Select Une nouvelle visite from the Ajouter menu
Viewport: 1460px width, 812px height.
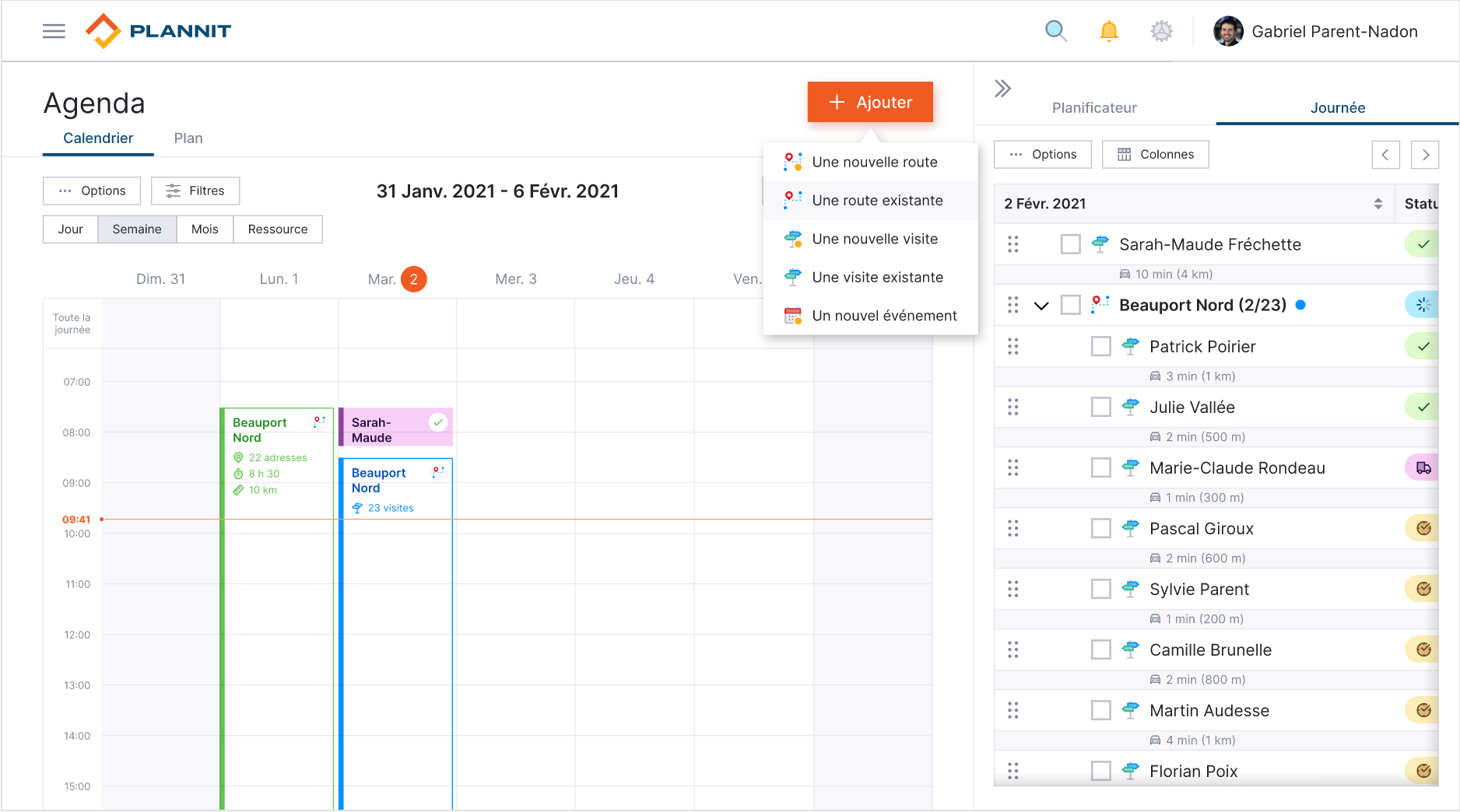[875, 239]
